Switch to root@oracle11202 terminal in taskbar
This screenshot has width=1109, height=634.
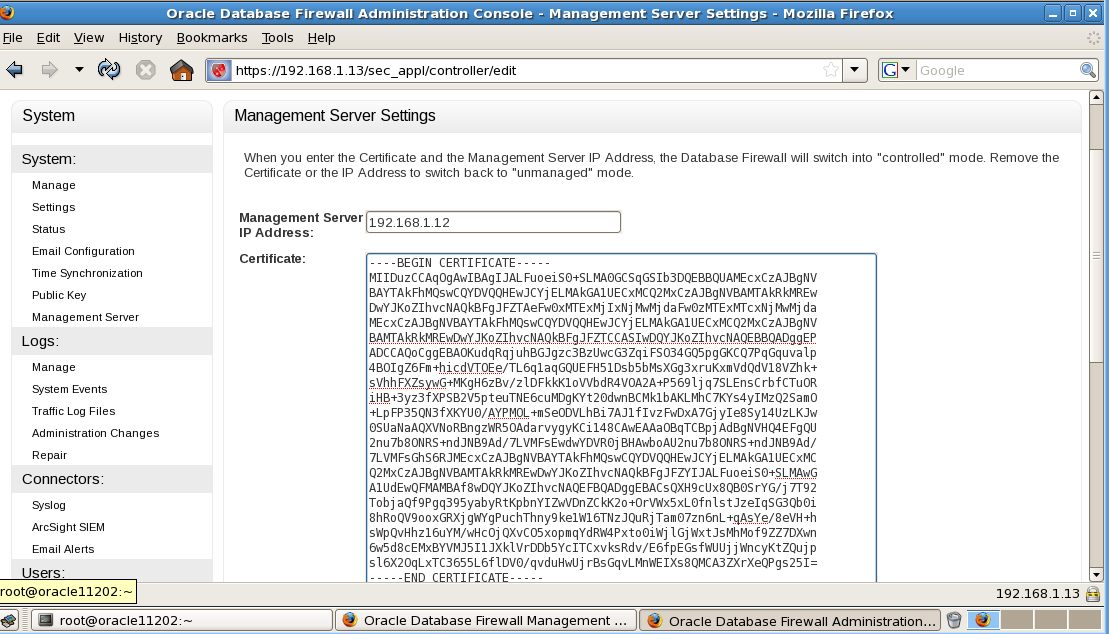point(180,620)
